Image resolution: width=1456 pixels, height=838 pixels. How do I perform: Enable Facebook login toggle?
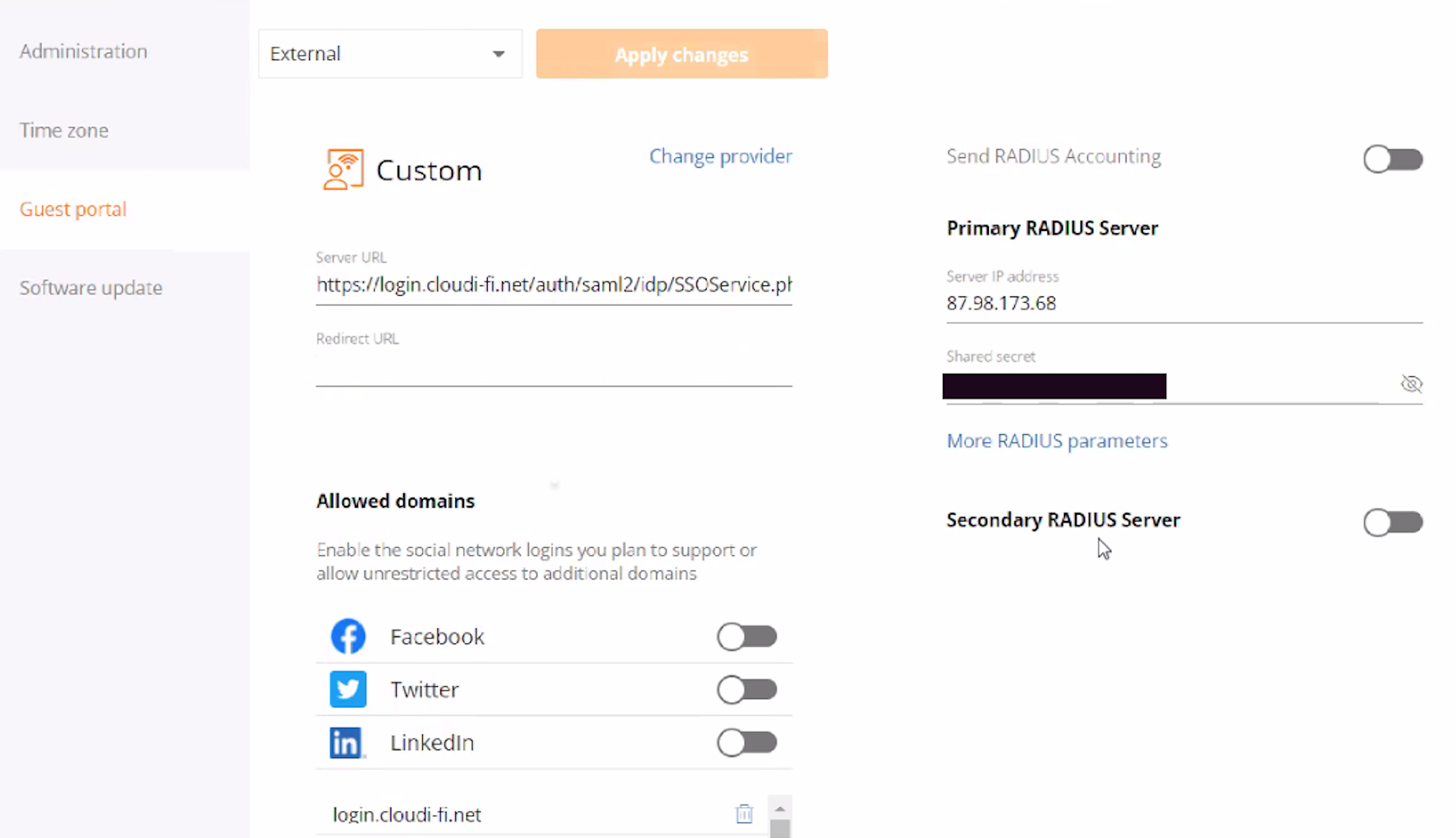coord(746,636)
